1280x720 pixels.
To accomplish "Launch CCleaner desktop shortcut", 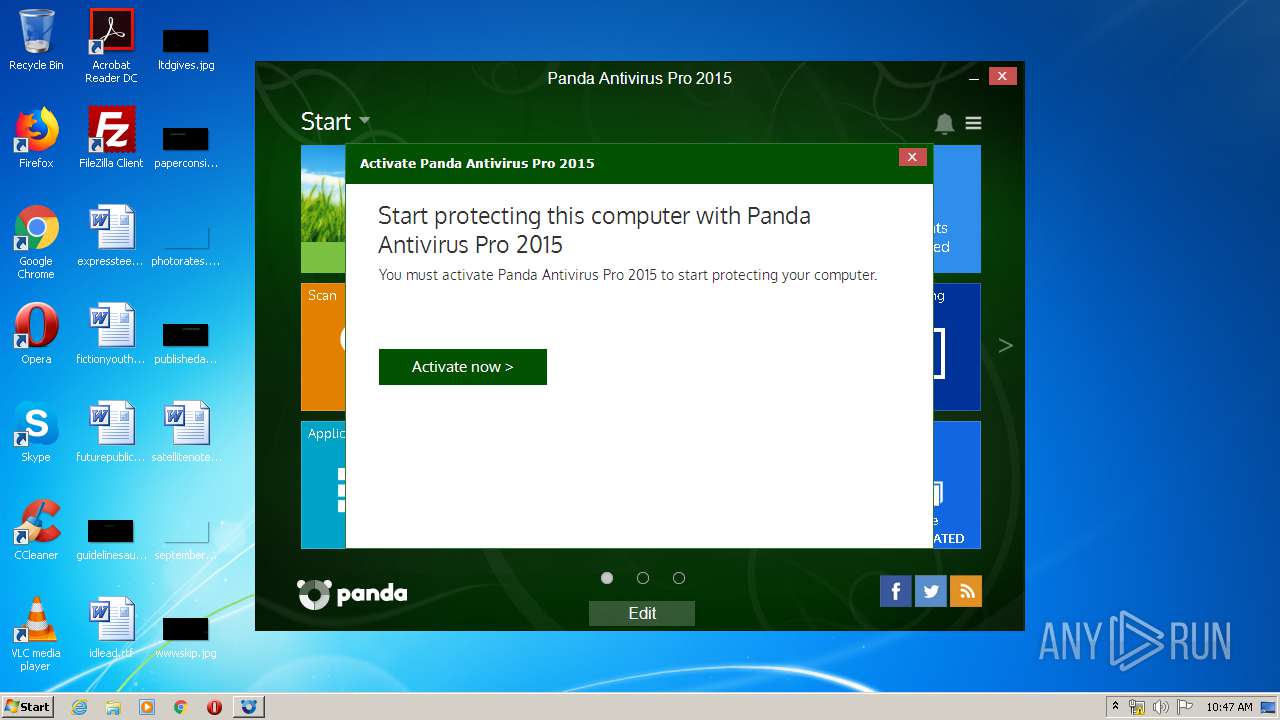I will point(36,530).
